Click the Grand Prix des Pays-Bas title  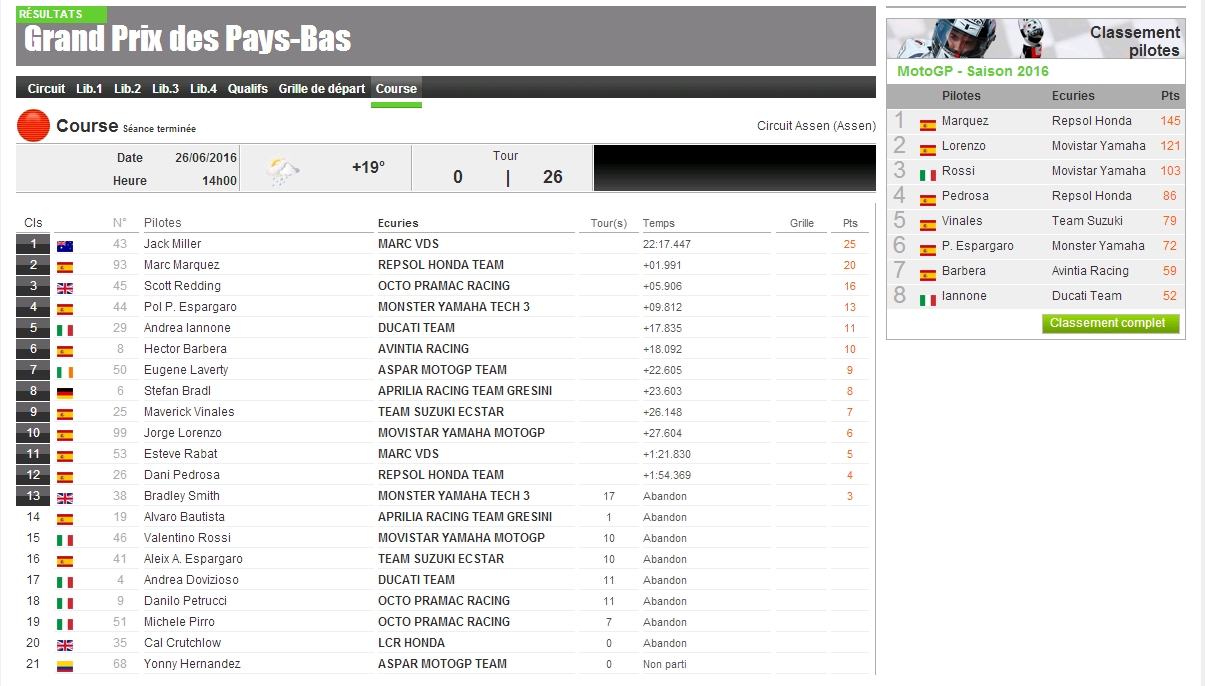188,40
